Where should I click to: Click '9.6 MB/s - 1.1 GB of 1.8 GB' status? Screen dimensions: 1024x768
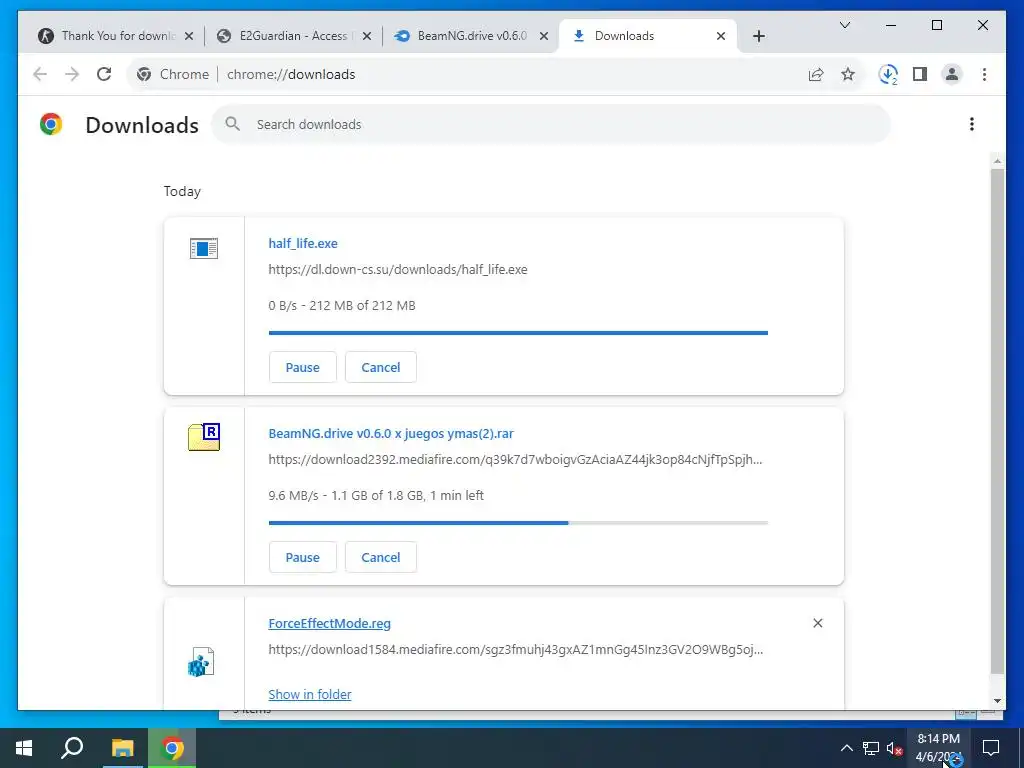click(x=376, y=495)
